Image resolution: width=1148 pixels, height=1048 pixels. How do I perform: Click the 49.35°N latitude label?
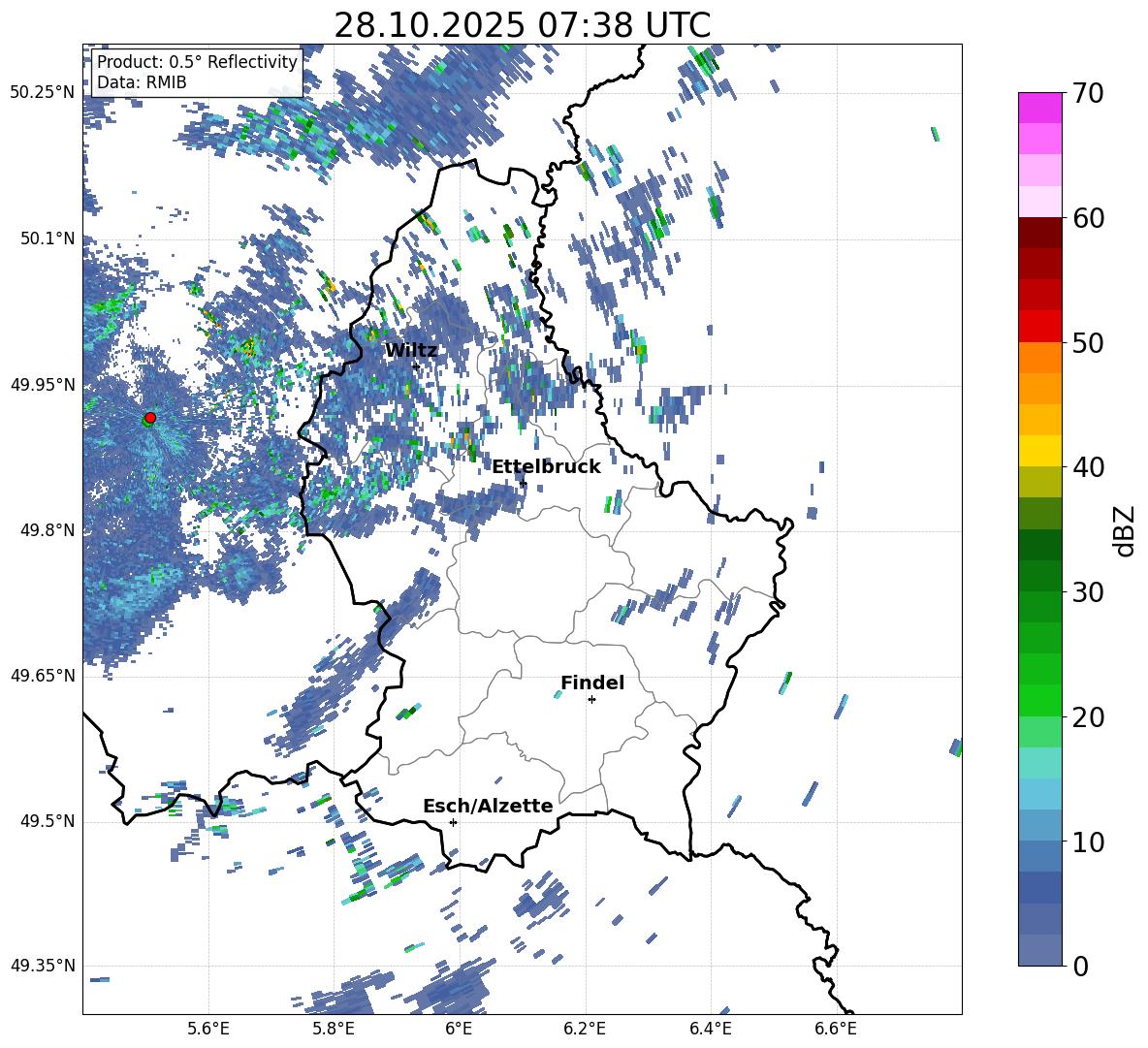pos(43,966)
